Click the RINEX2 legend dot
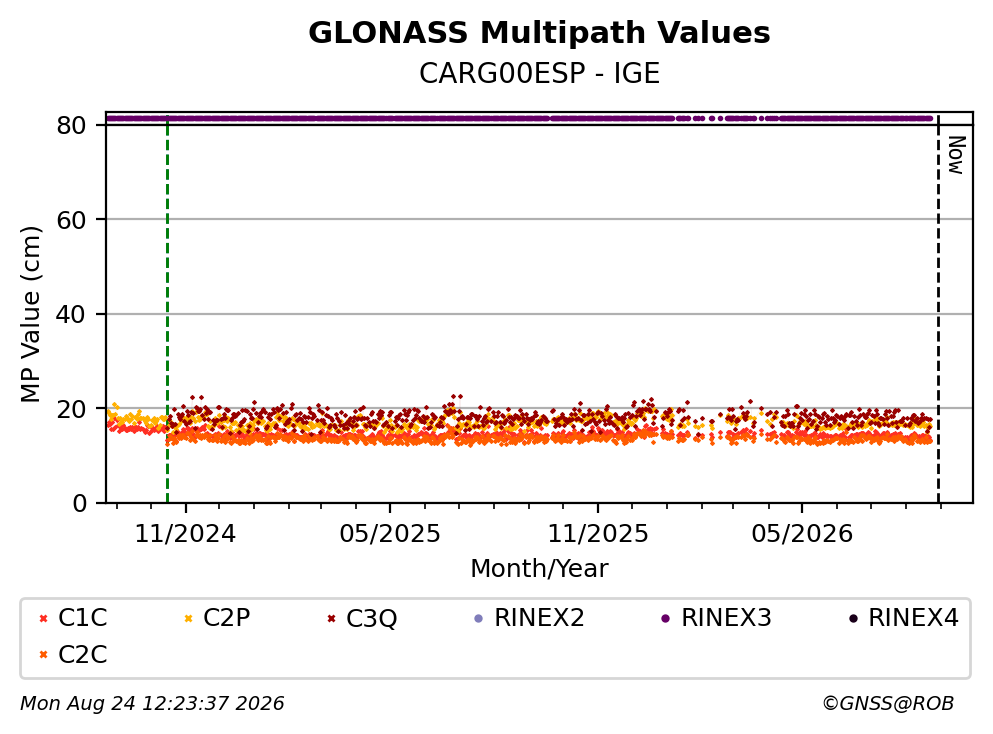993x734 pixels. (479, 619)
